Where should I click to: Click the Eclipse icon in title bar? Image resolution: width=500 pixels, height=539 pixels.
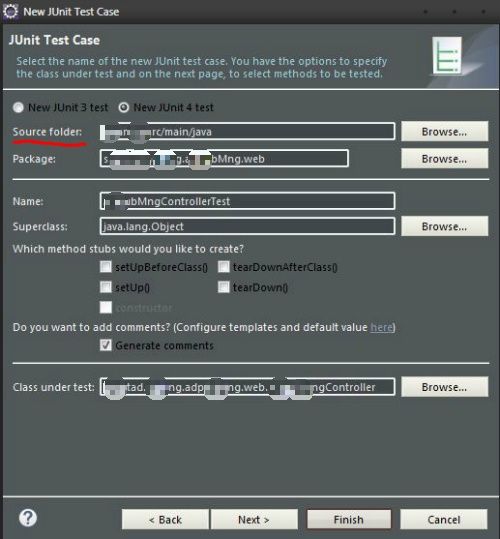click(10, 11)
